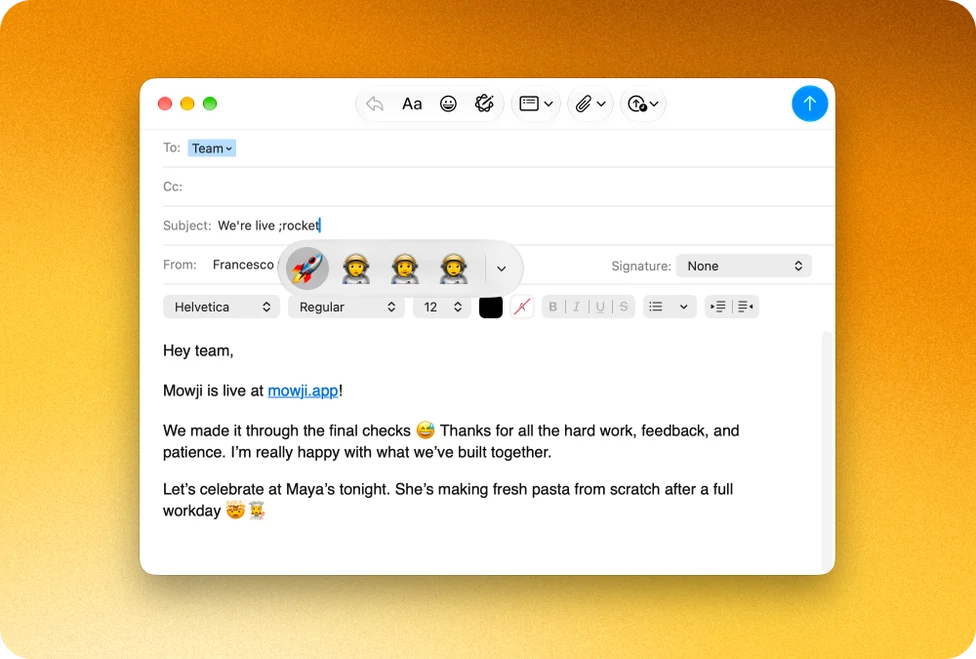Open the paperclip attachment menu
This screenshot has width=976, height=659.
point(590,104)
